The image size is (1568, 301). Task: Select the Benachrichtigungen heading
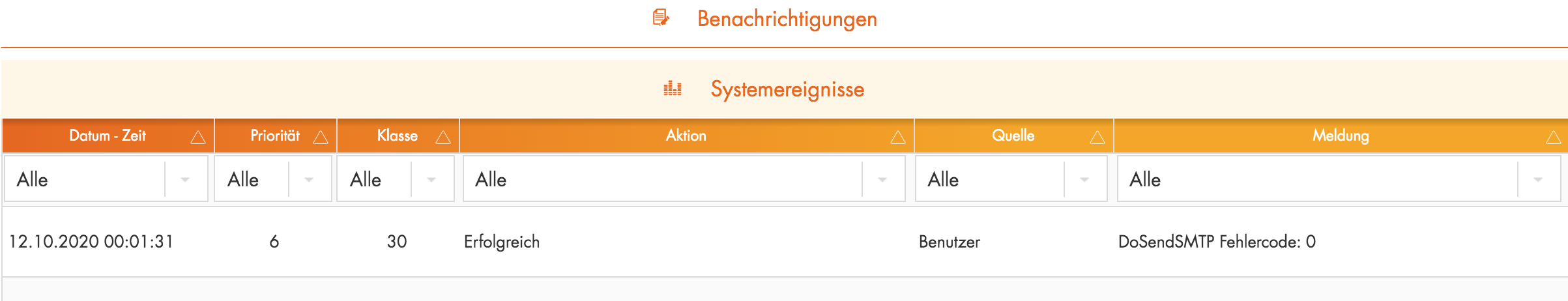coord(787,19)
